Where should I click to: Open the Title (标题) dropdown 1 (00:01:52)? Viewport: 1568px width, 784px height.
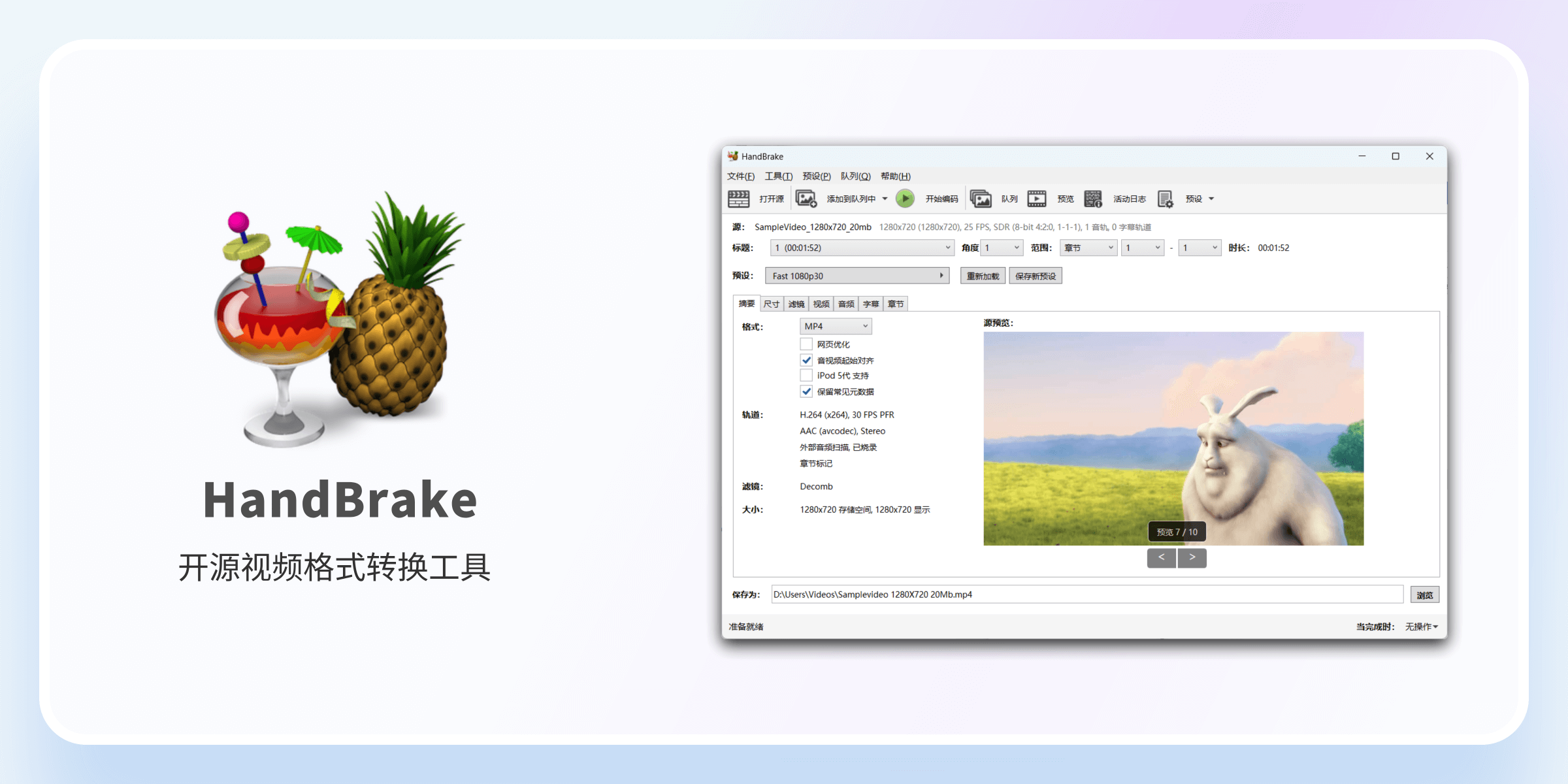(862, 248)
